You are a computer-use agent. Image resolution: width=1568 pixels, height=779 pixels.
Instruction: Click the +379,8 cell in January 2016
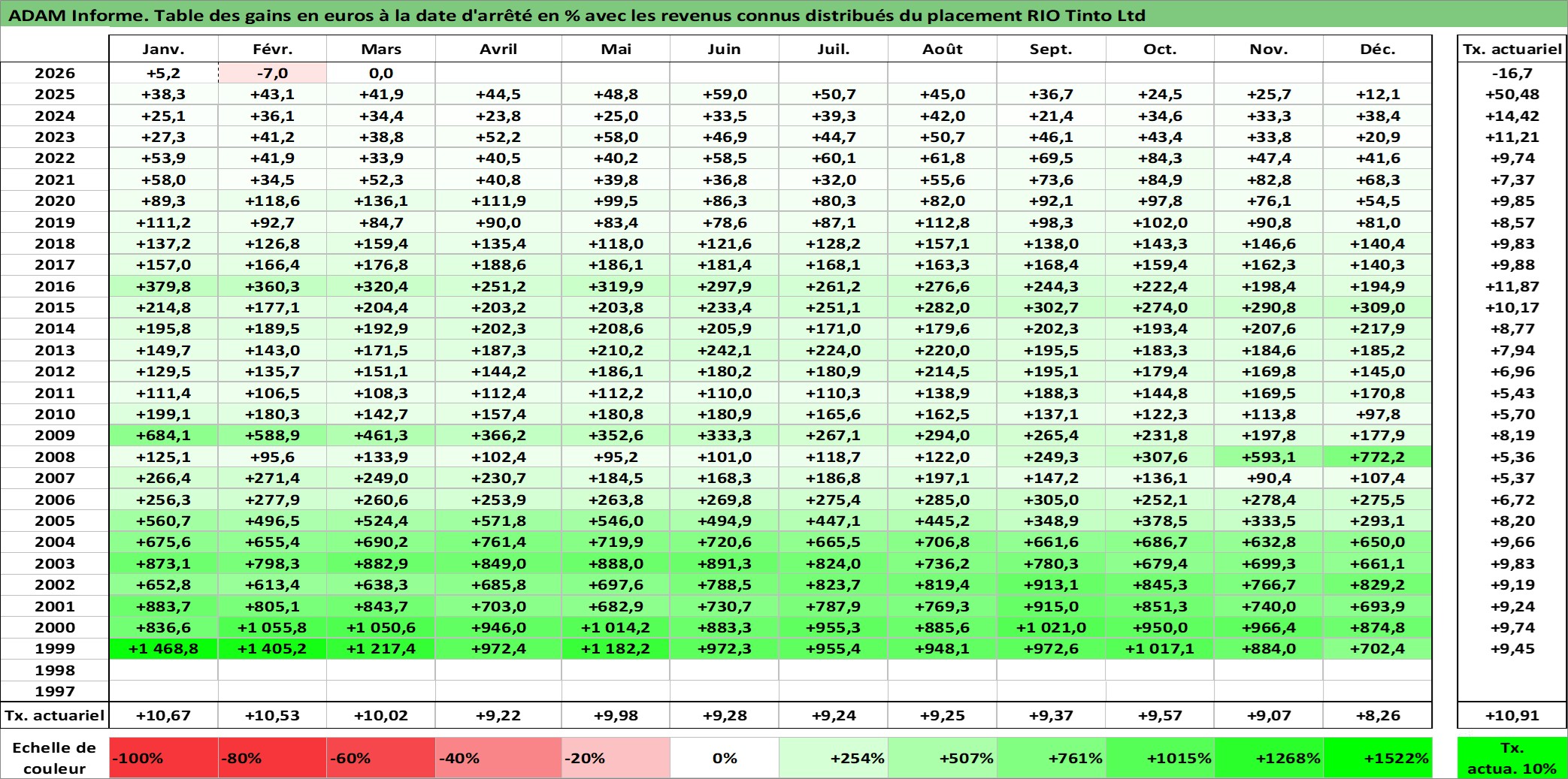(x=163, y=286)
